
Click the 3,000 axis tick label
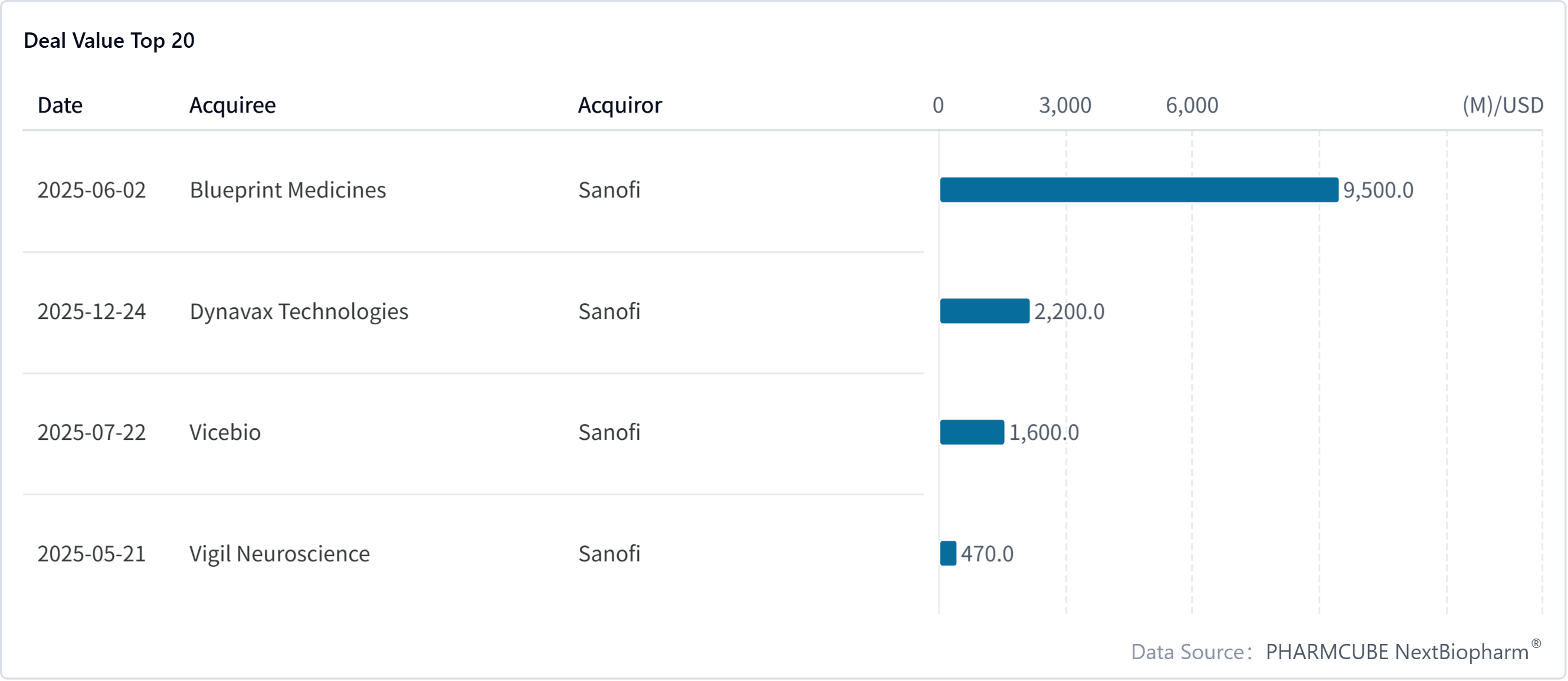coord(1065,106)
